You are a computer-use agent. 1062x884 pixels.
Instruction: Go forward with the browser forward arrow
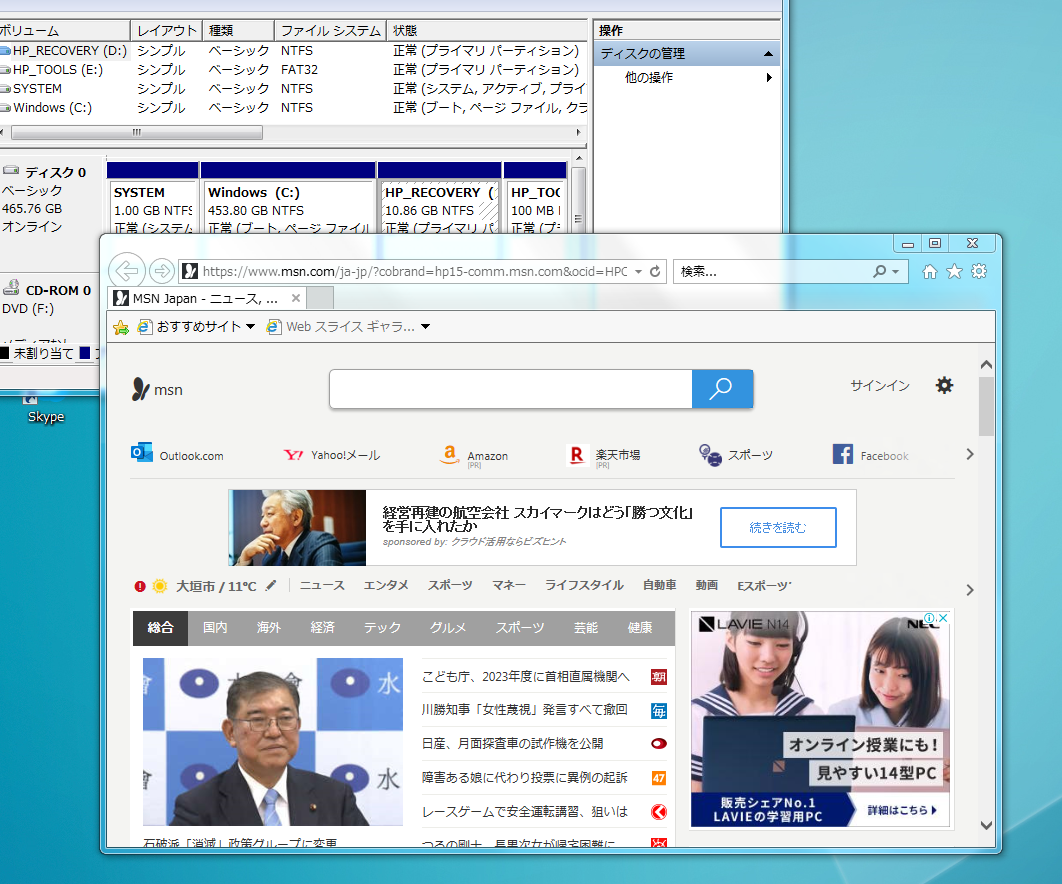tap(161, 271)
